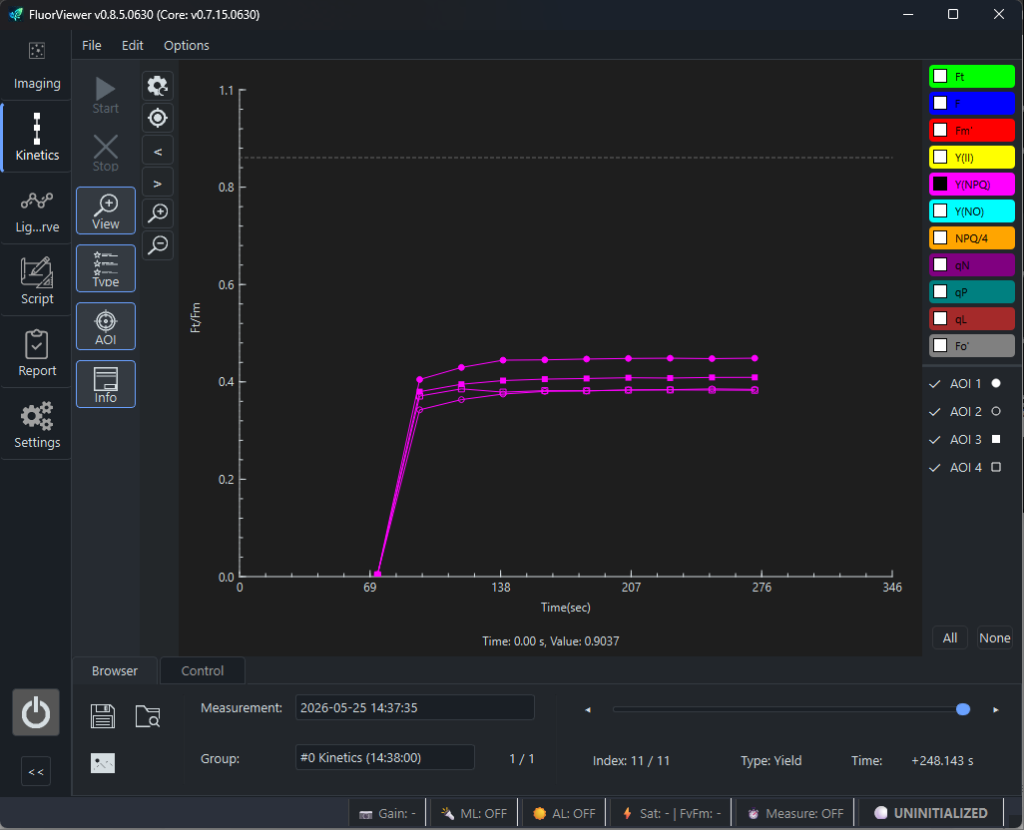This screenshot has width=1024, height=830.
Task: Open chart settings gear icon
Action: tap(157, 86)
